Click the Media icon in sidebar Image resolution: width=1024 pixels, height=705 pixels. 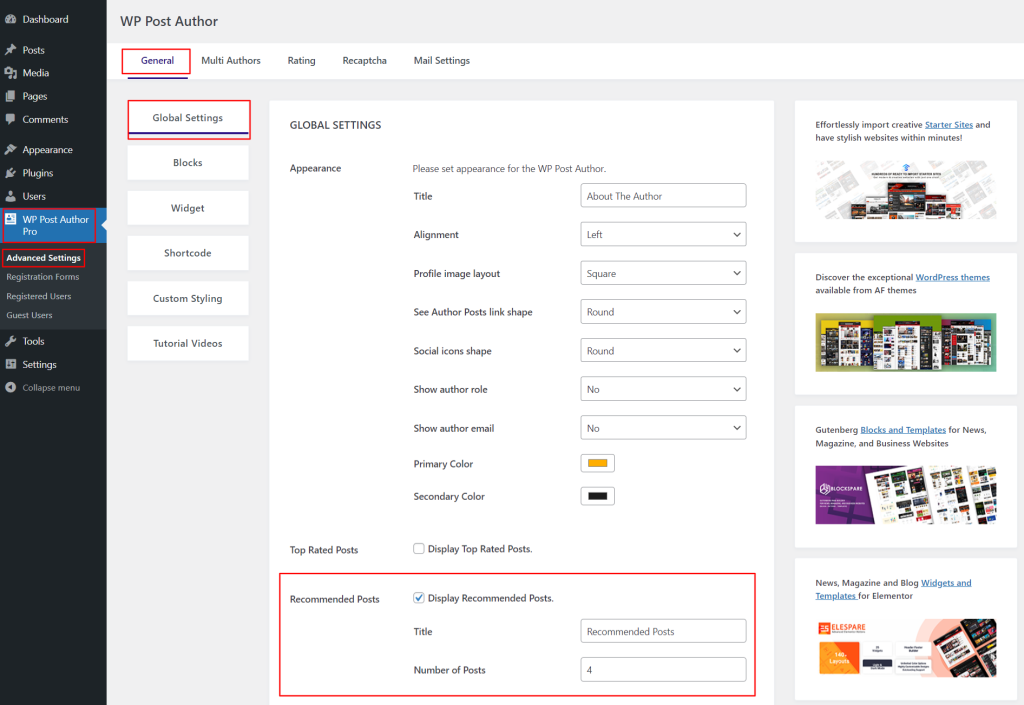click(x=10, y=73)
